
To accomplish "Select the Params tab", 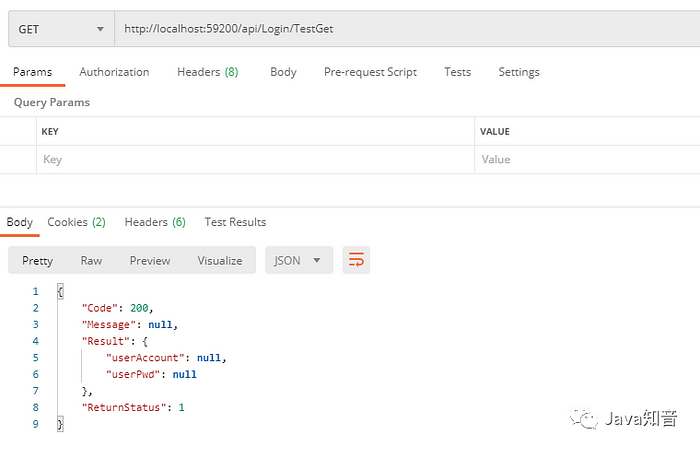I will 32,72.
